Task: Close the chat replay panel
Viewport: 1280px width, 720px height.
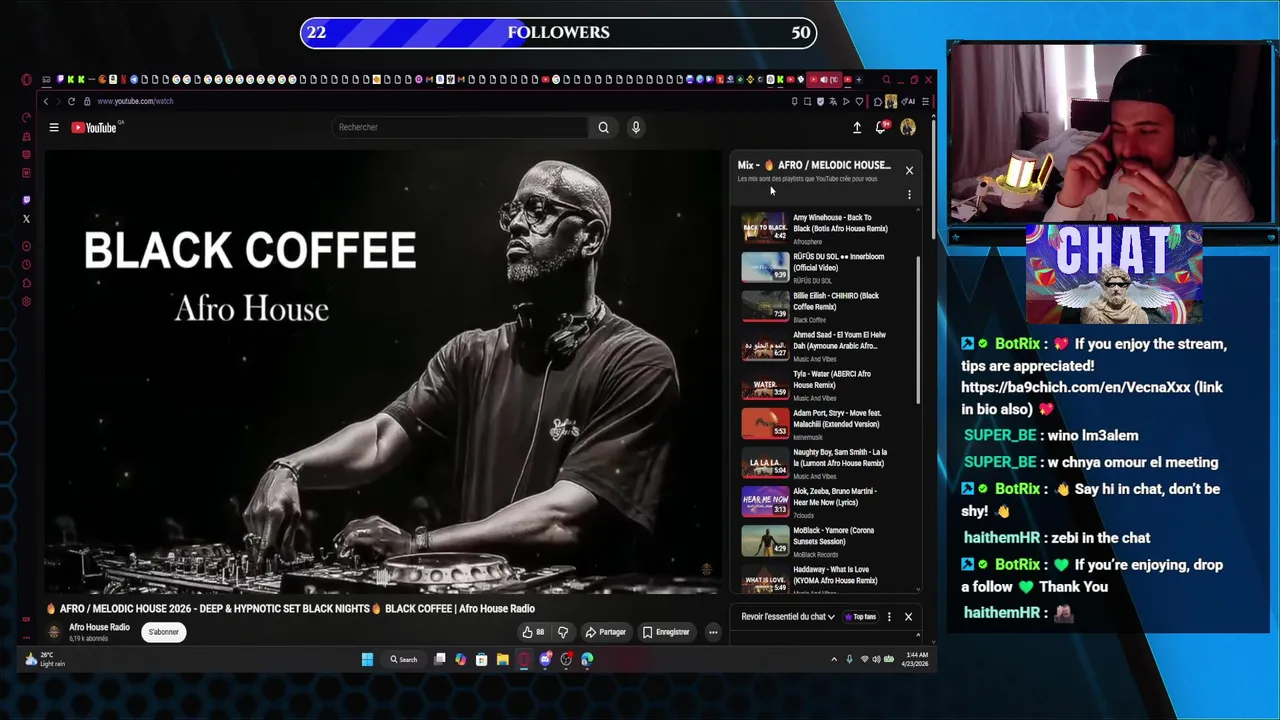Action: tap(908, 617)
